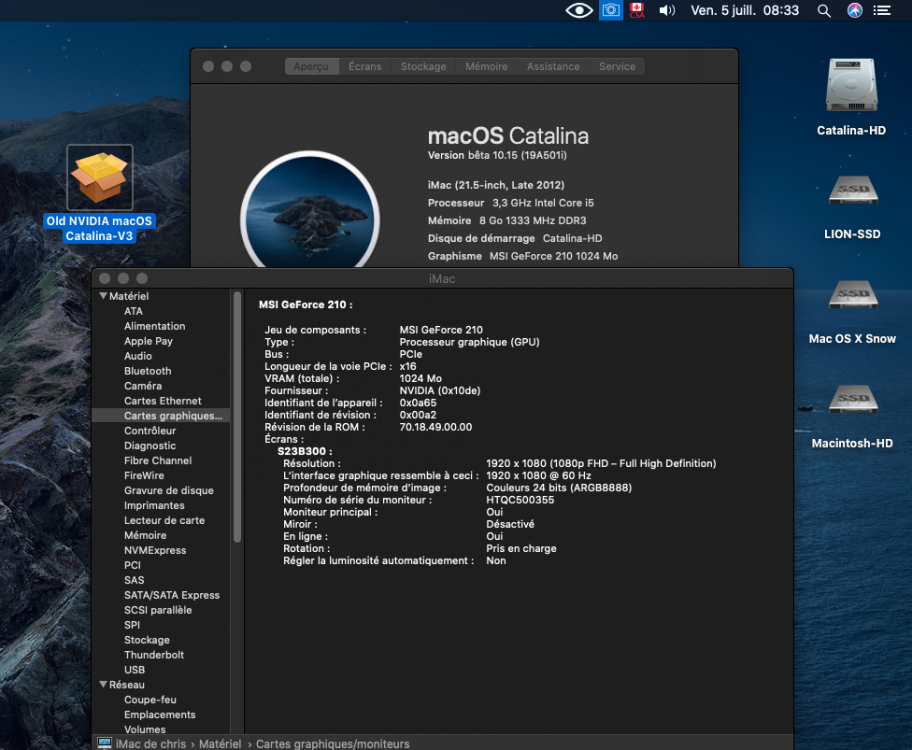Select Thunderbolt in the sidebar
The height and width of the screenshot is (750, 912).
click(154, 655)
